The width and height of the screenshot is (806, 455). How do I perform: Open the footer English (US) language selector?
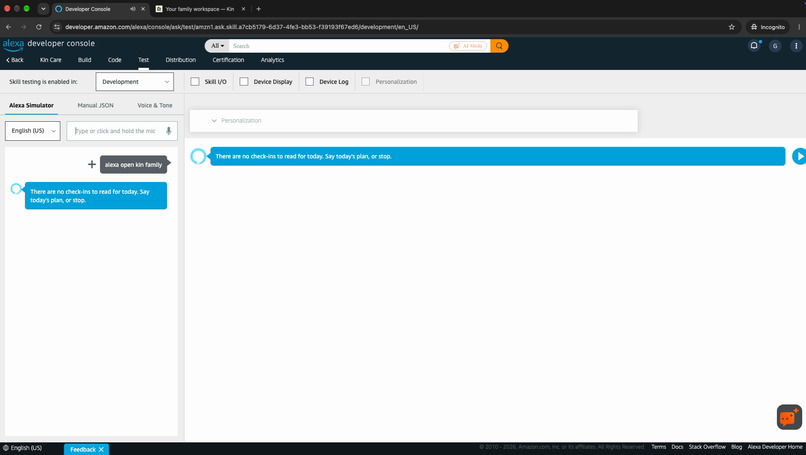(x=23, y=448)
